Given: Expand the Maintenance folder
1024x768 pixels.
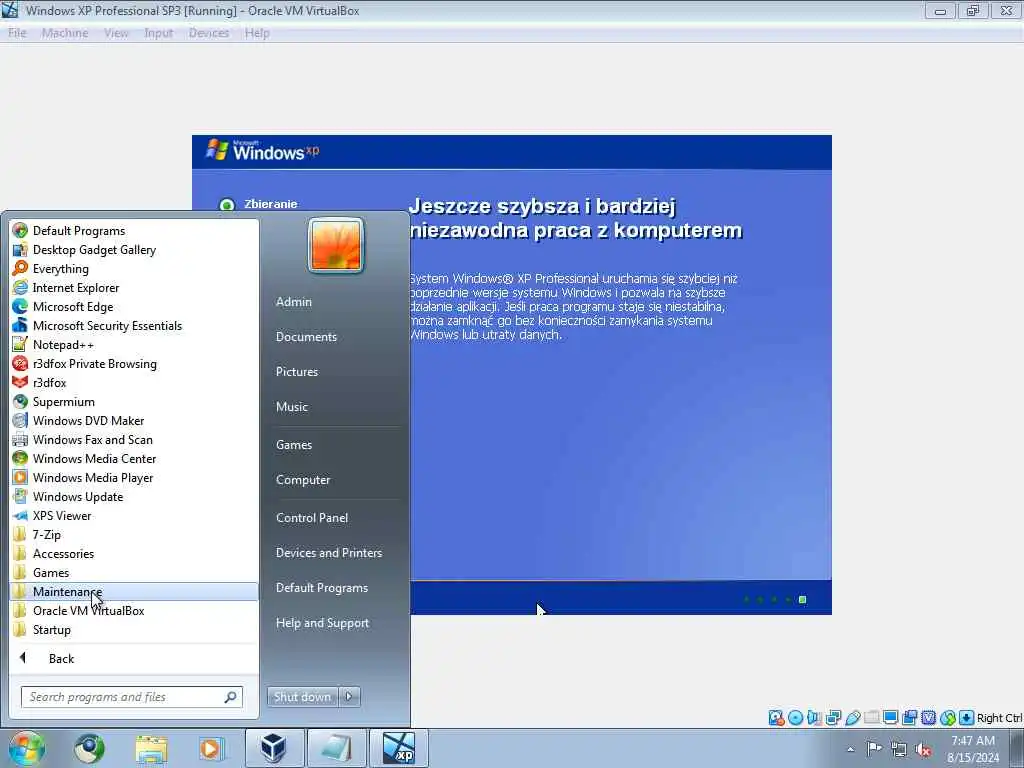Looking at the screenshot, I should click(134, 592).
